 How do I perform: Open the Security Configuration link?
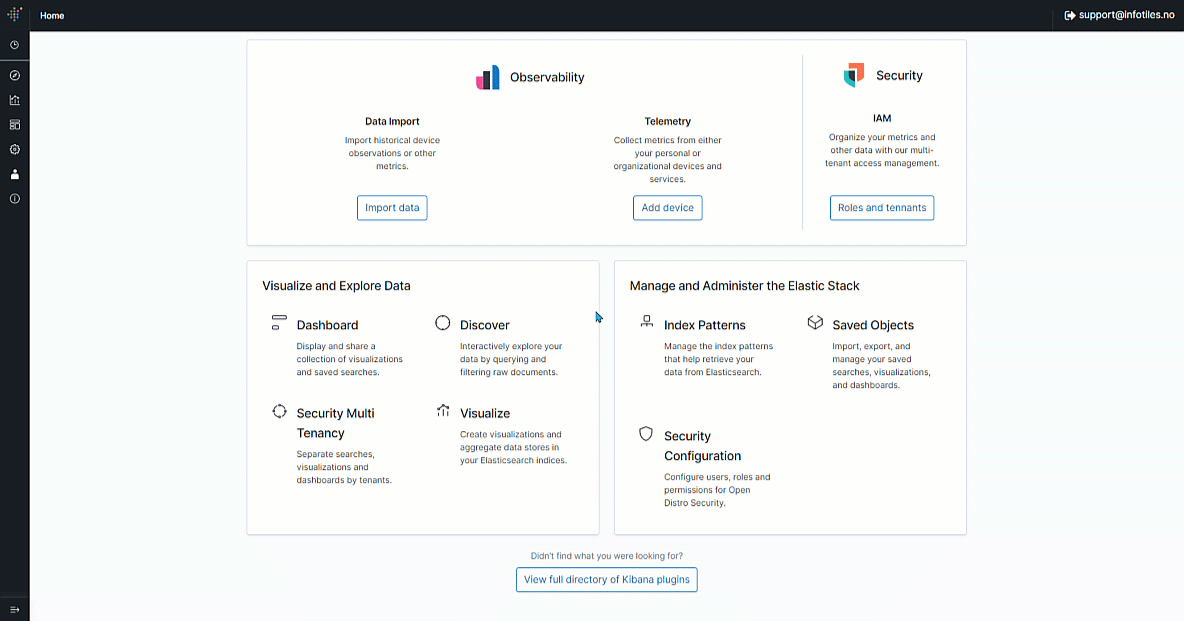702,446
